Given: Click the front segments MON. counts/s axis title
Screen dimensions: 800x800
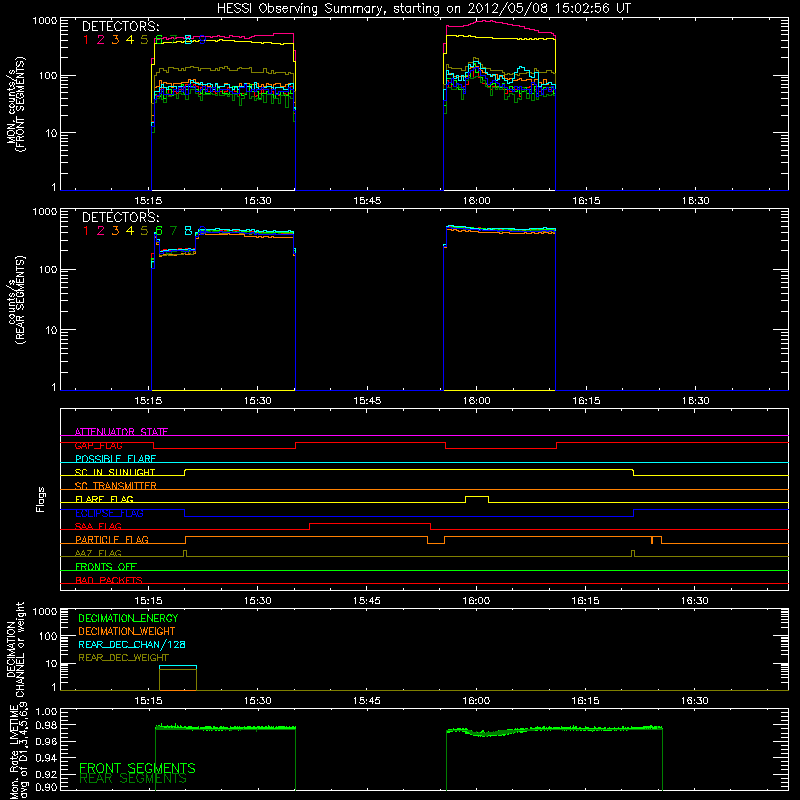Looking at the screenshot, I should tap(15, 104).
